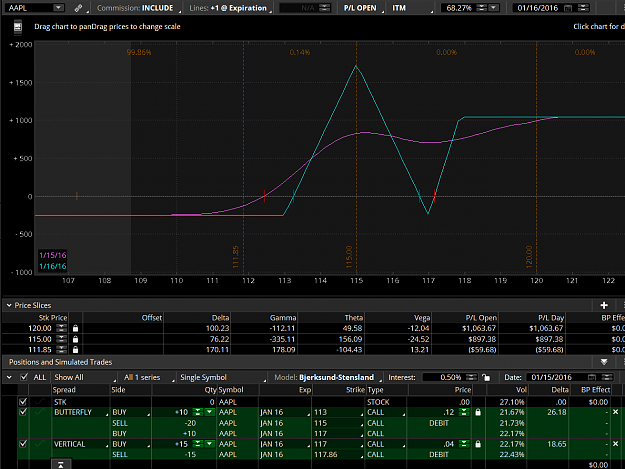The width and height of the screenshot is (625, 469).
Task: Collapse the Price Slices section
Action: [9, 305]
